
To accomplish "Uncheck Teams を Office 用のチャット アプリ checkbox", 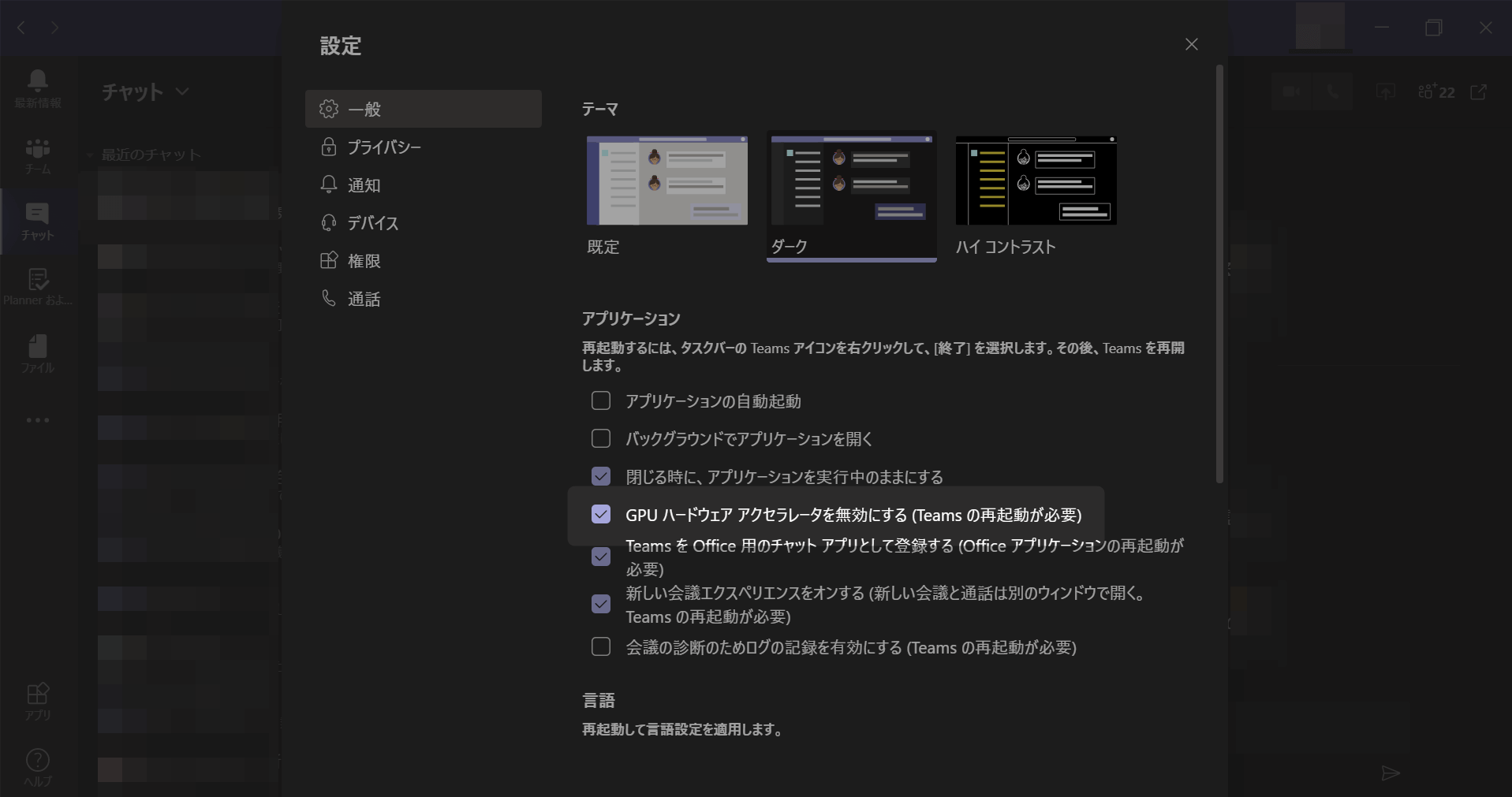I will (x=601, y=557).
